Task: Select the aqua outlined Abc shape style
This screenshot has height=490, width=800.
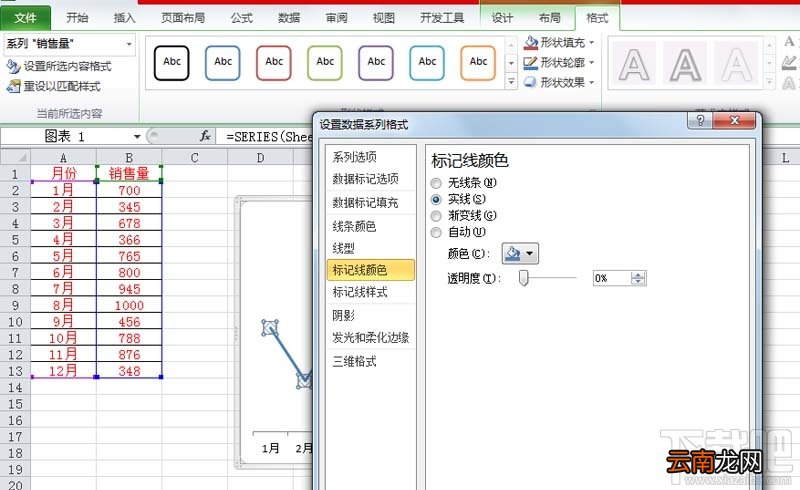Action: [x=427, y=63]
